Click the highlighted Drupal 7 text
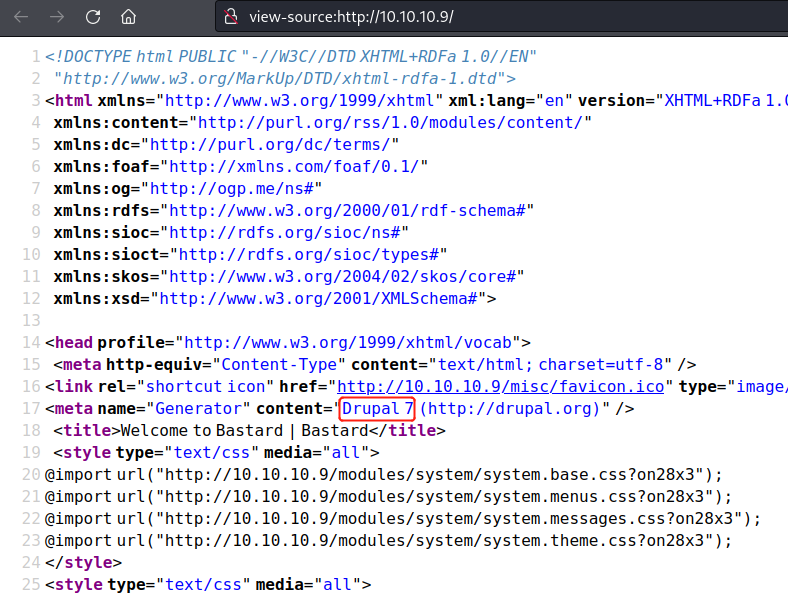 pos(378,408)
